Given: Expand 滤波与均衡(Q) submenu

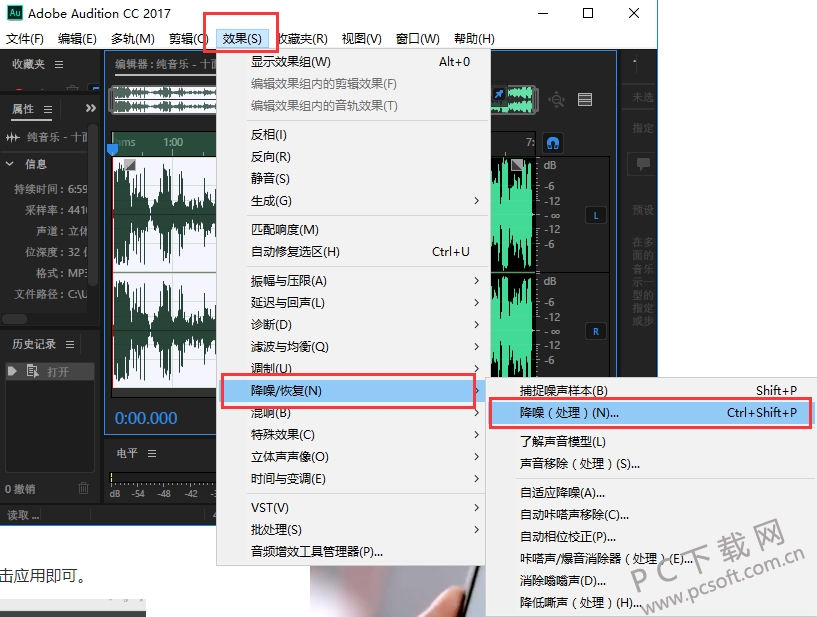Looking at the screenshot, I should pyautogui.click(x=353, y=347).
